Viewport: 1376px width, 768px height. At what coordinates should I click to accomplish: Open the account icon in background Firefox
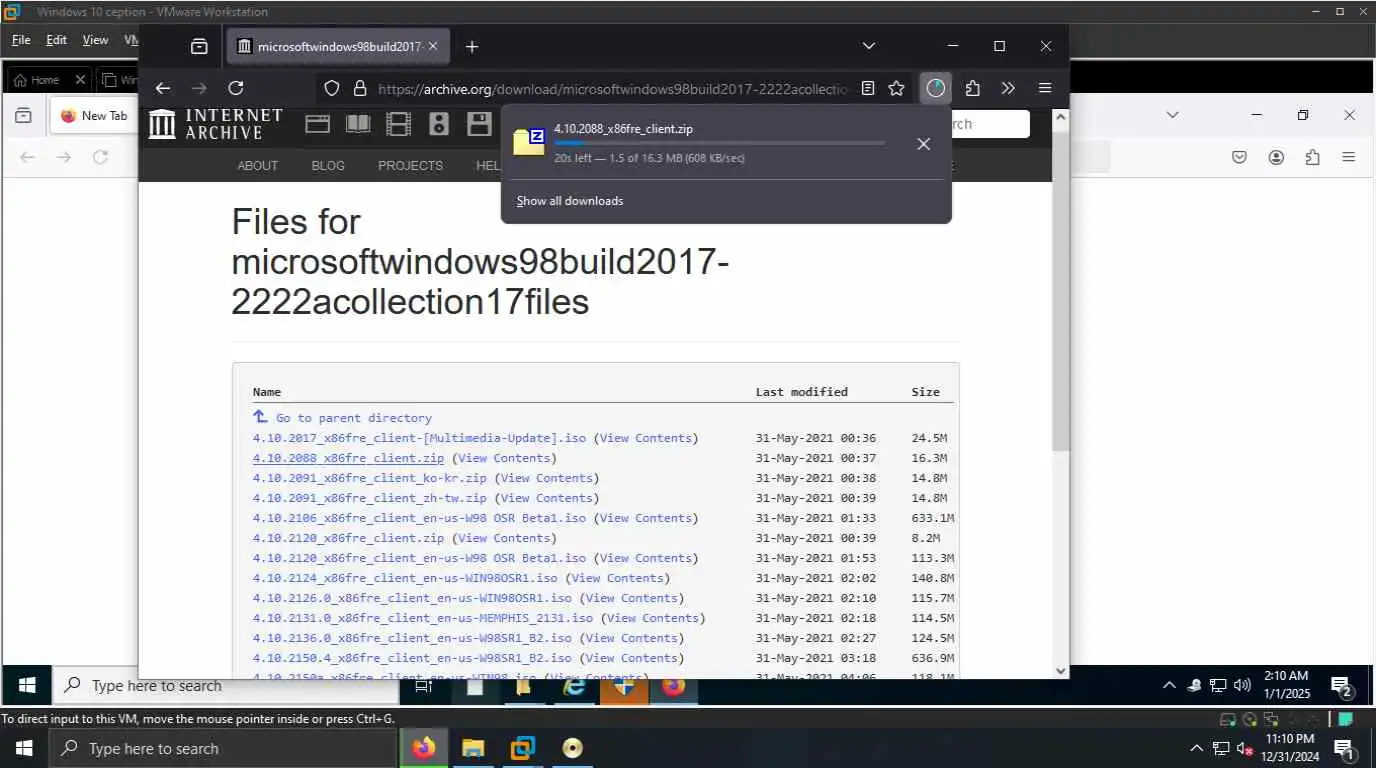(1277, 157)
